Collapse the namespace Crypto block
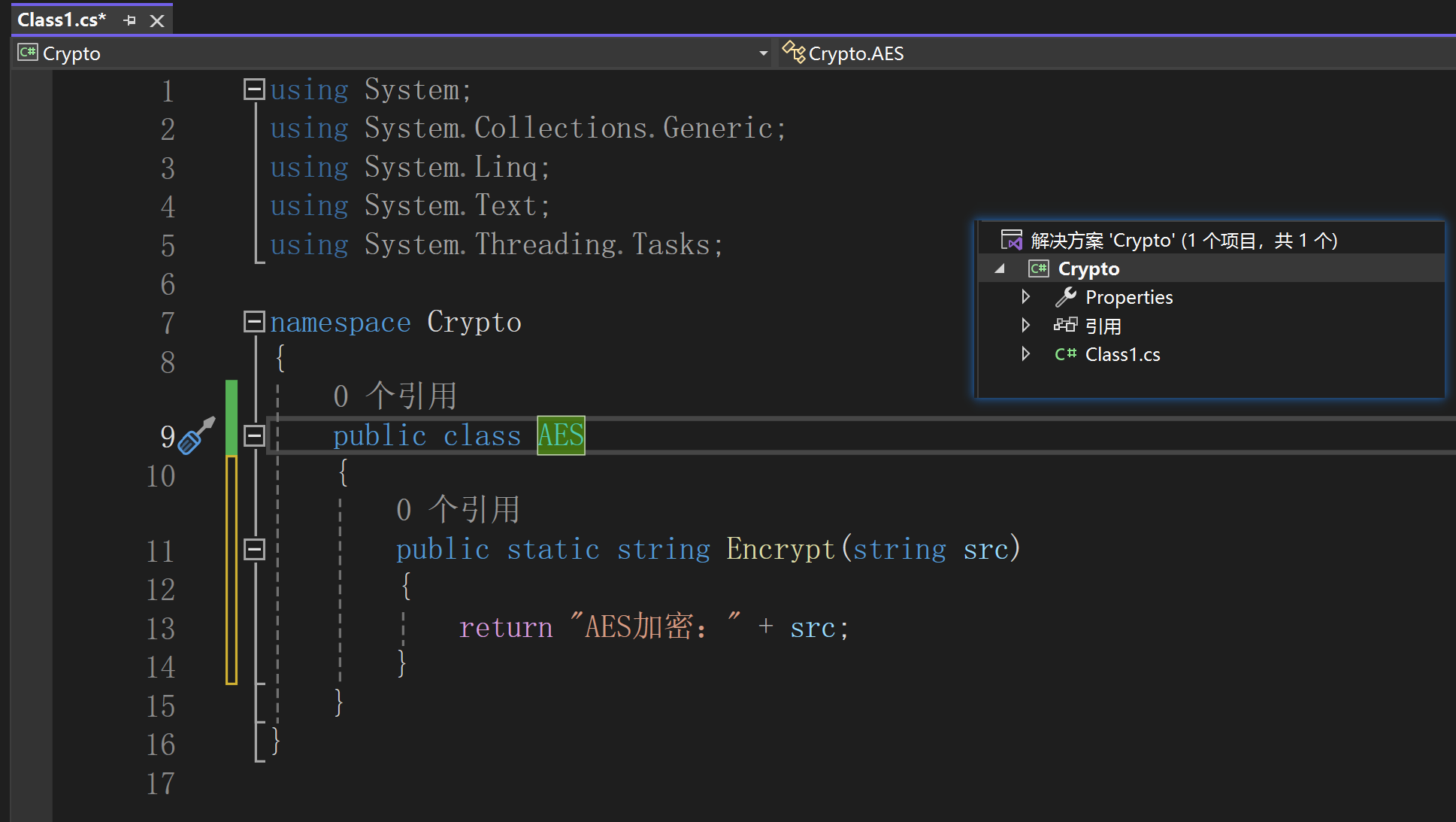 254,322
